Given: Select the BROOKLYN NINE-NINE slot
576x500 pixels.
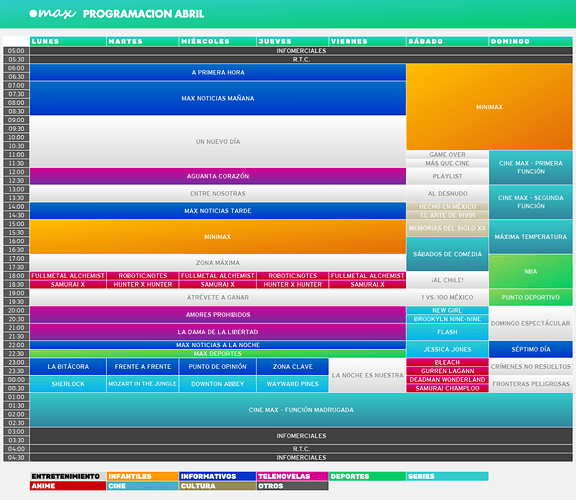Looking at the screenshot, I should coord(447,319).
